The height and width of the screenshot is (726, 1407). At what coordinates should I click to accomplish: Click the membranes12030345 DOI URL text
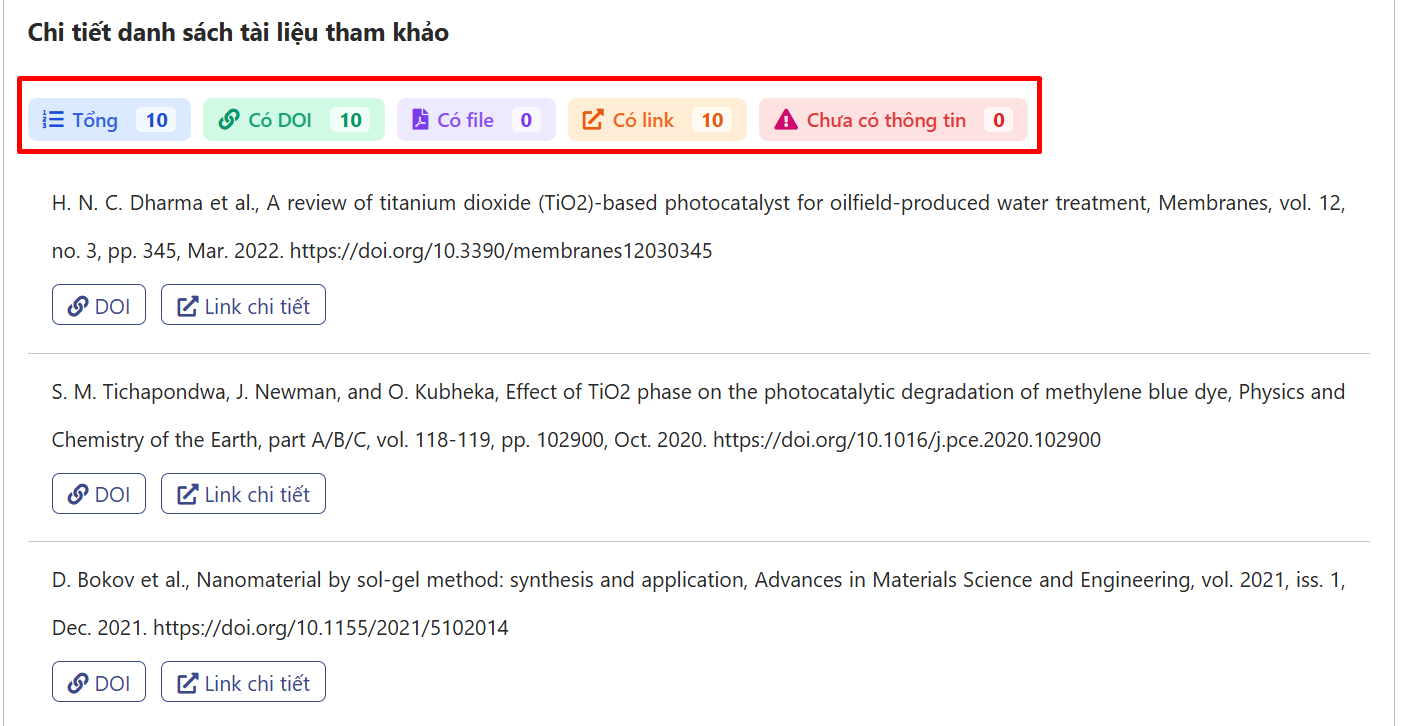(501, 251)
